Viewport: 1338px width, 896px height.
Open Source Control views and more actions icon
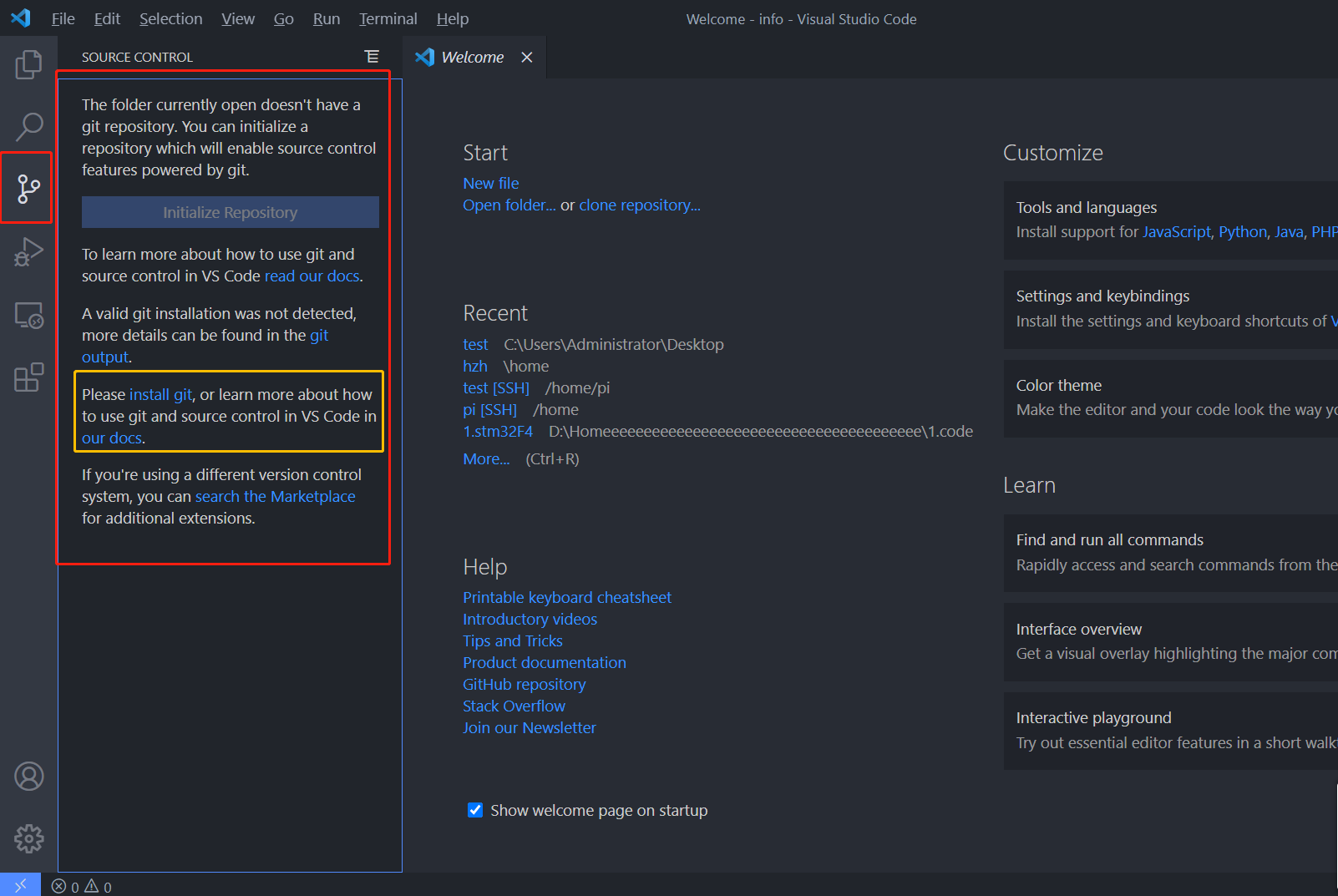point(372,57)
